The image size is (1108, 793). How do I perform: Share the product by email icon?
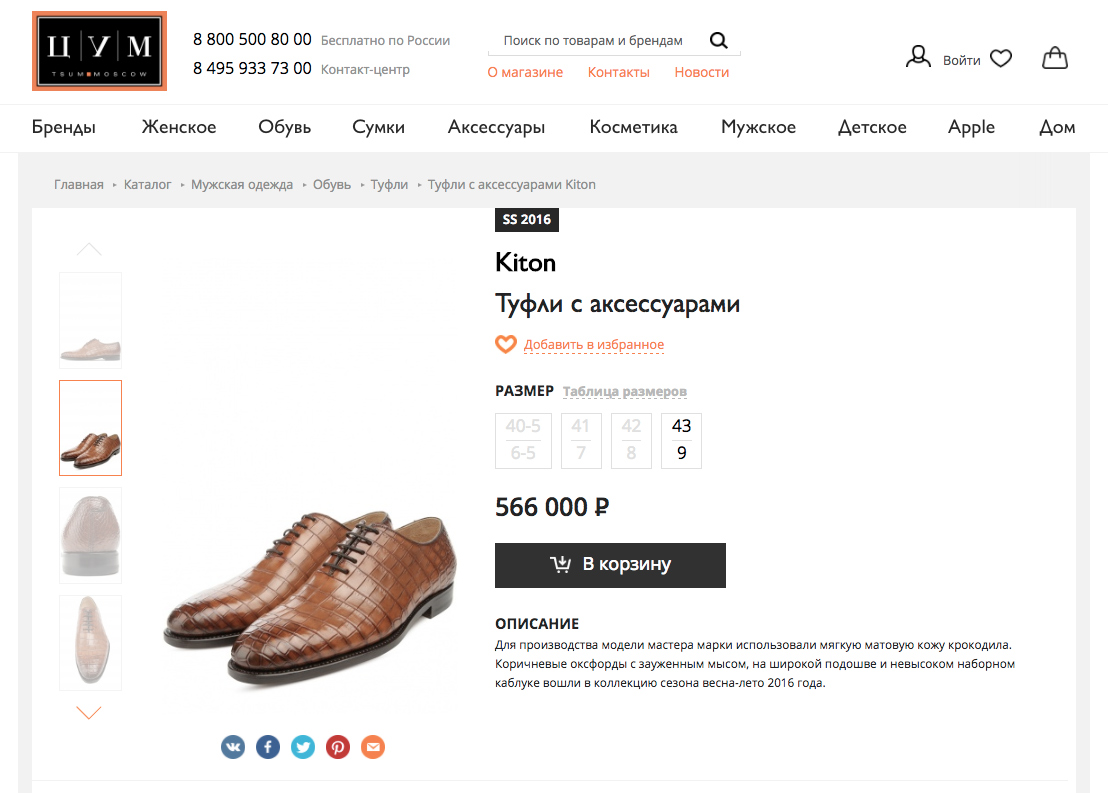tap(373, 746)
